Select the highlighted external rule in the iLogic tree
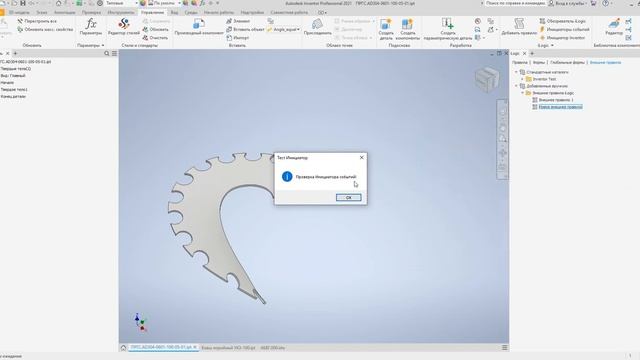 click(x=560, y=107)
